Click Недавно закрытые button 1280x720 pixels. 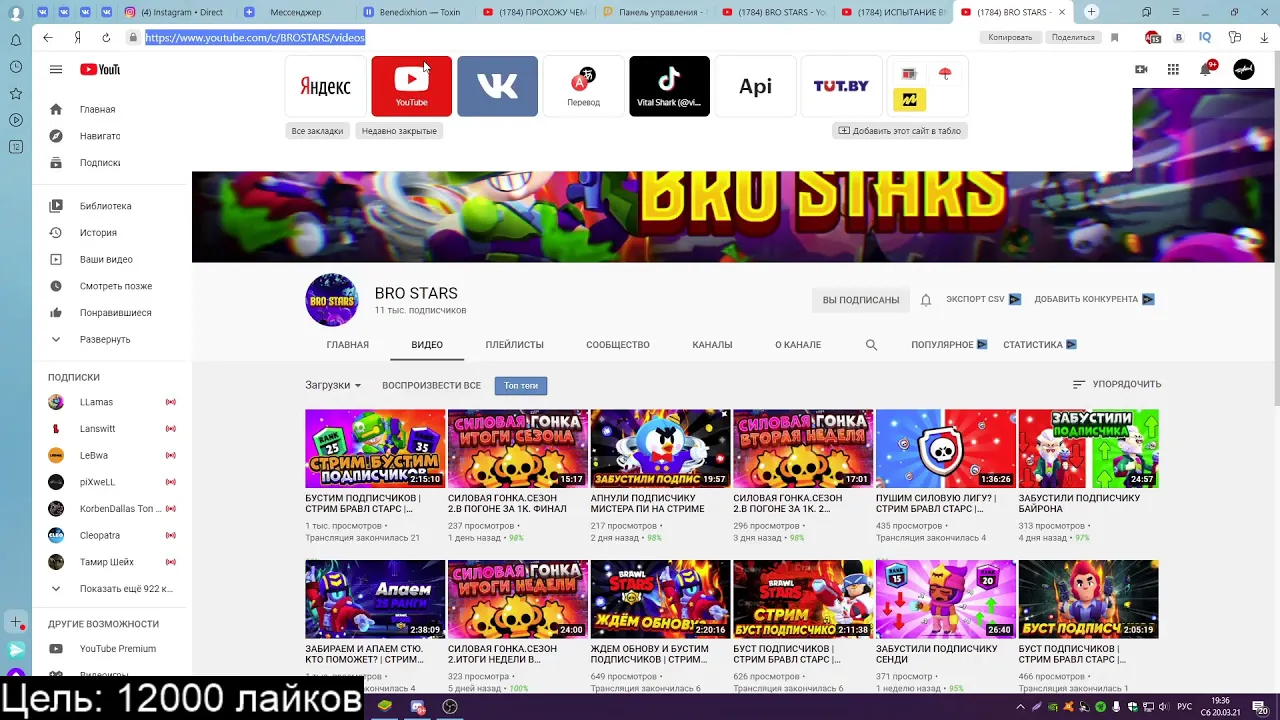(399, 131)
